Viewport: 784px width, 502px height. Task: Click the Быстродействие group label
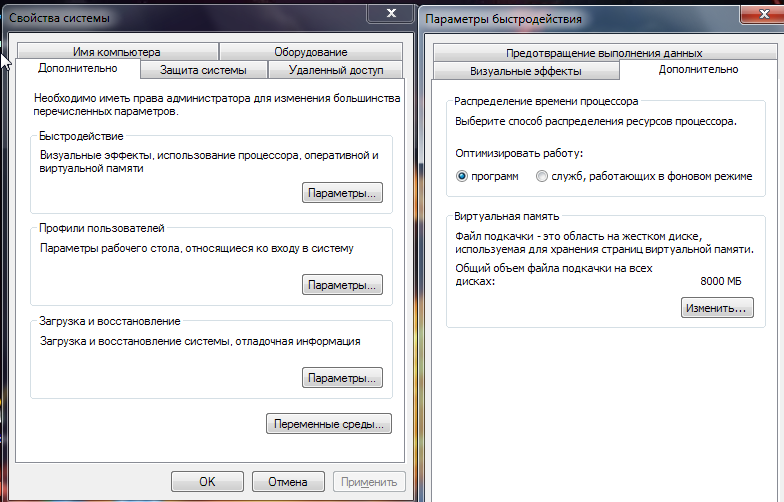click(x=81, y=136)
